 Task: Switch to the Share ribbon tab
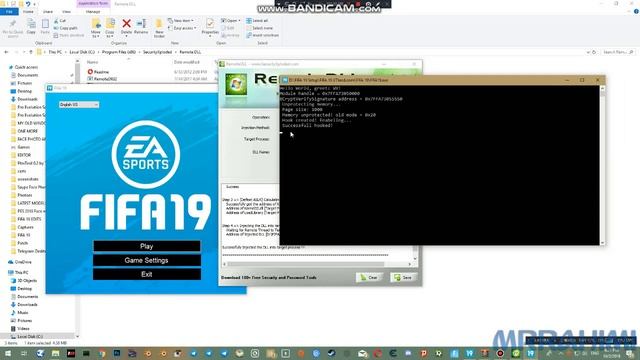[48, 11]
